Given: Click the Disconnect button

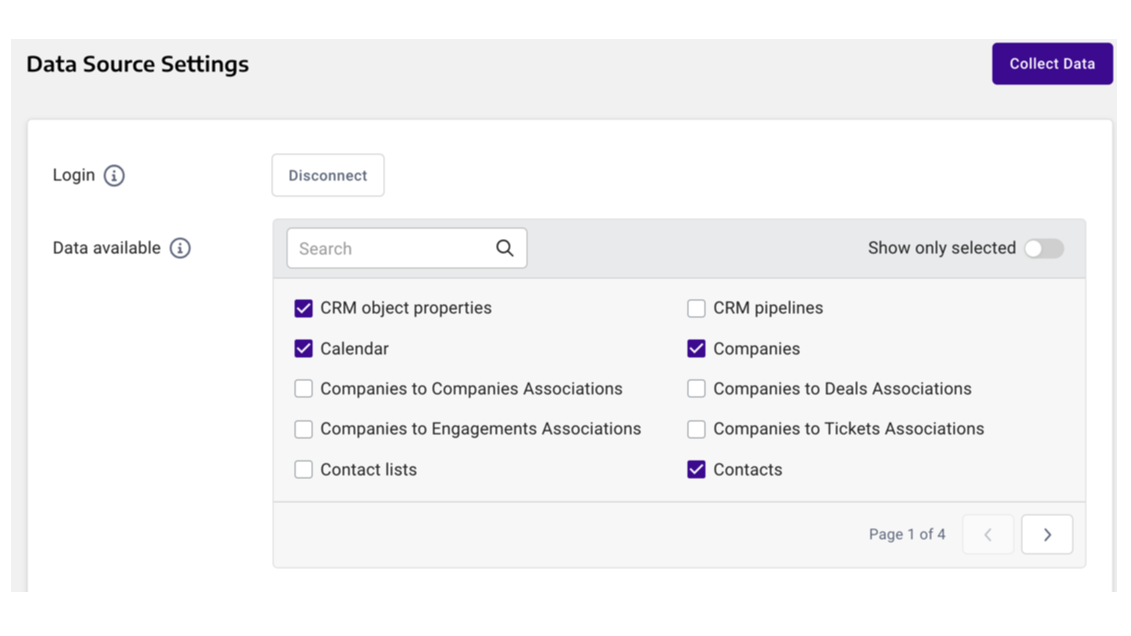Looking at the screenshot, I should click(328, 175).
